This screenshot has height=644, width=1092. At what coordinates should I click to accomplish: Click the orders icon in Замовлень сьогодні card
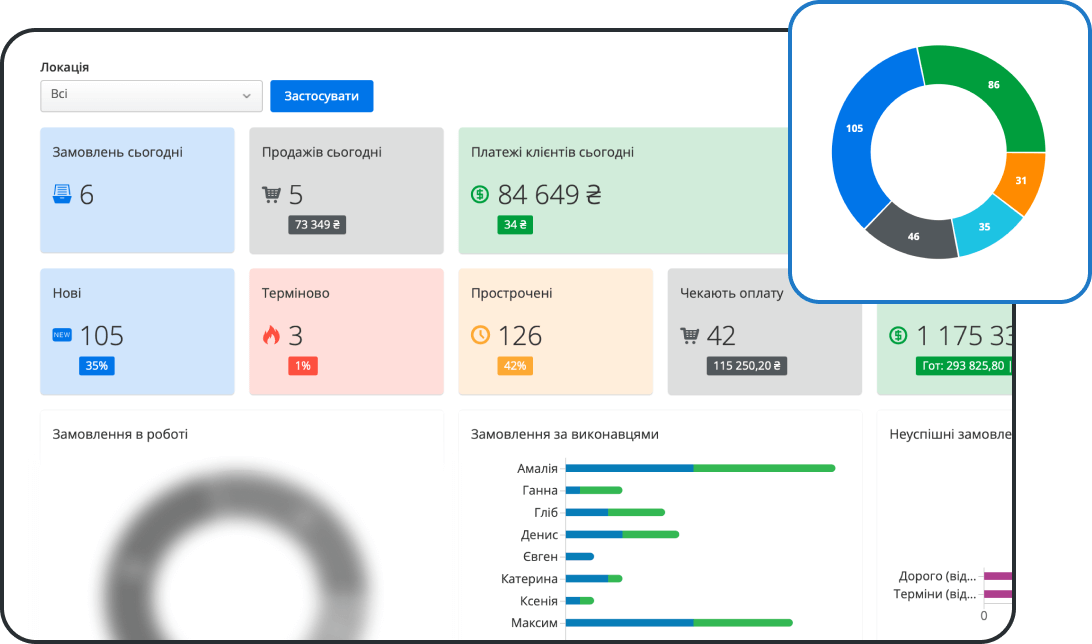coord(62,195)
